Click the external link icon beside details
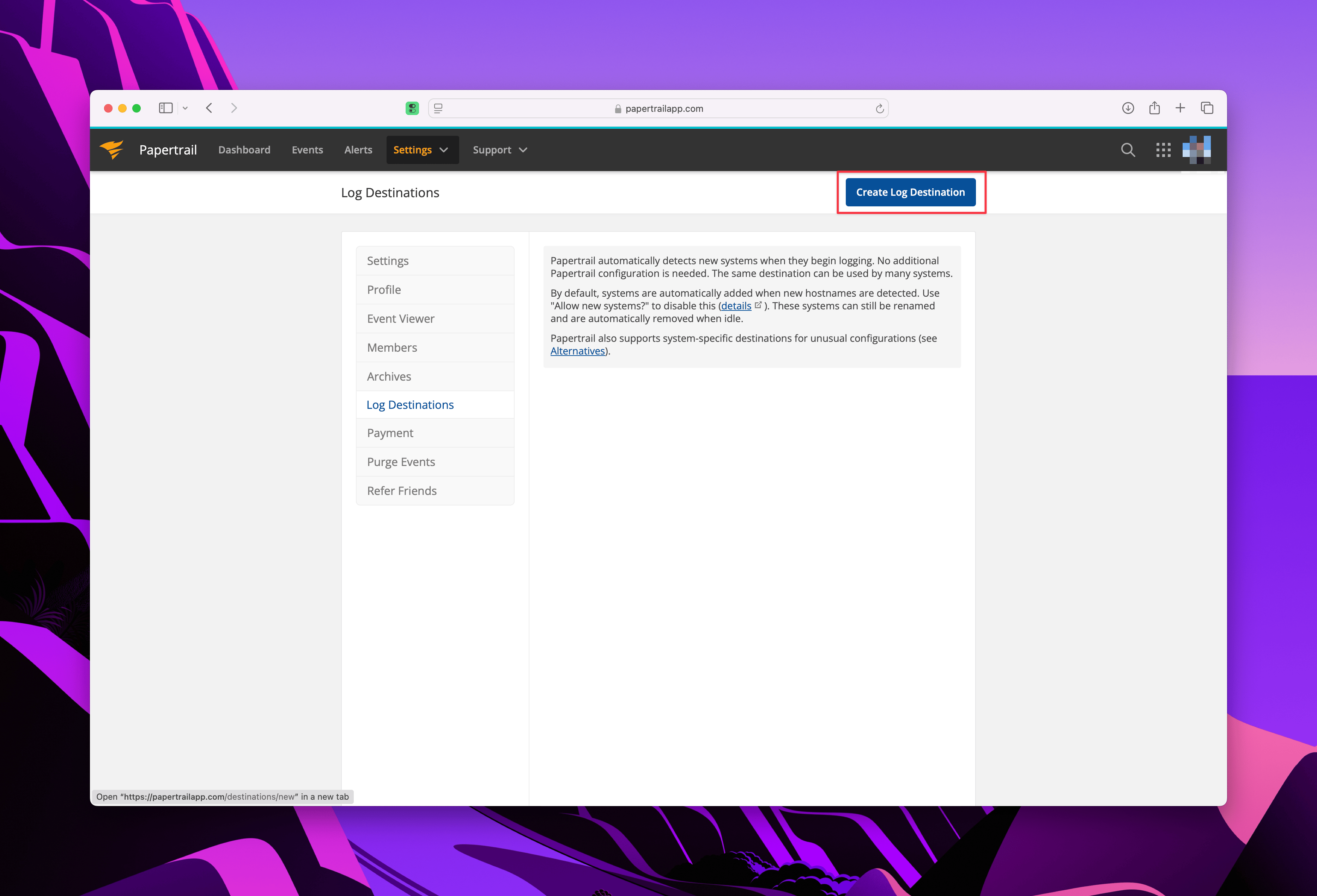This screenshot has width=1317, height=896. [x=758, y=305]
